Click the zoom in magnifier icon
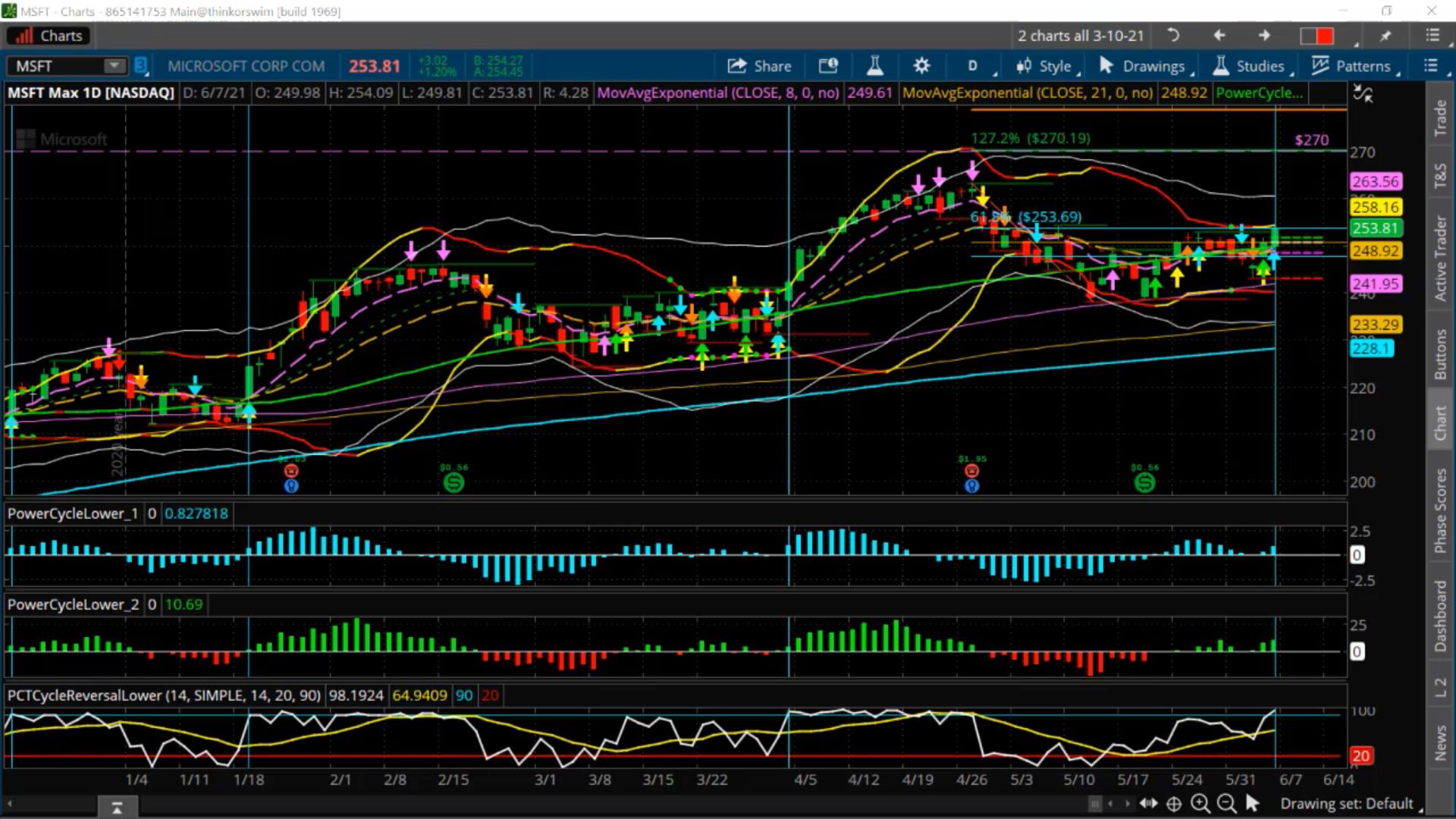The height and width of the screenshot is (819, 1456). click(x=1200, y=804)
